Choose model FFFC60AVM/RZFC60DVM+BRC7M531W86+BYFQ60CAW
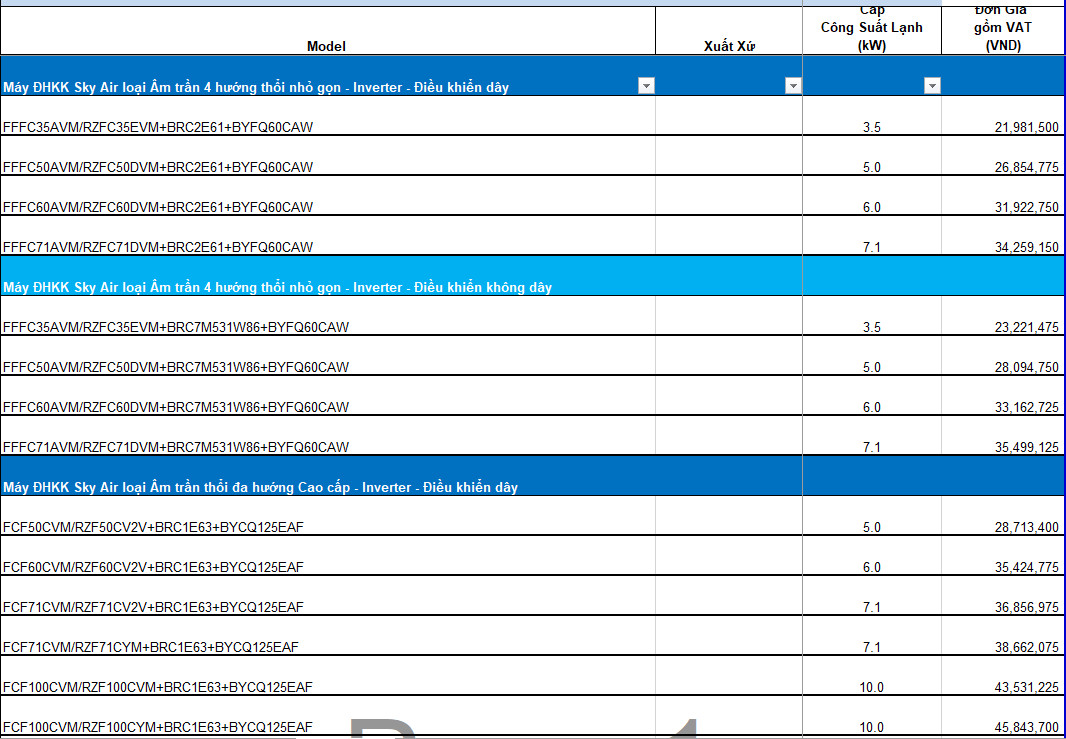This screenshot has width=1066, height=739. 176,408
